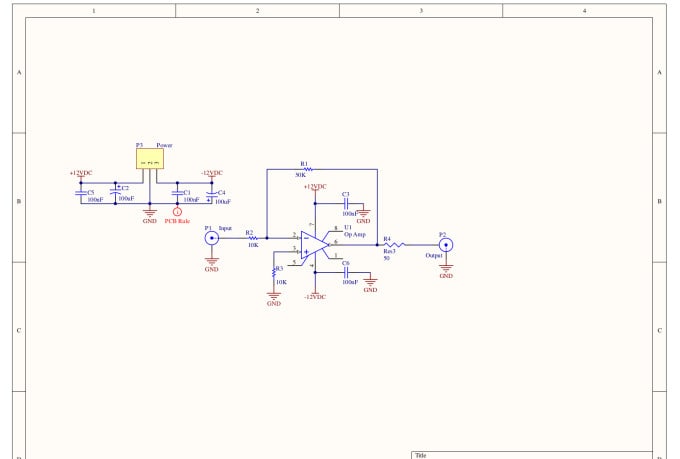Click the 'Output' label beside P2

[x=434, y=256]
